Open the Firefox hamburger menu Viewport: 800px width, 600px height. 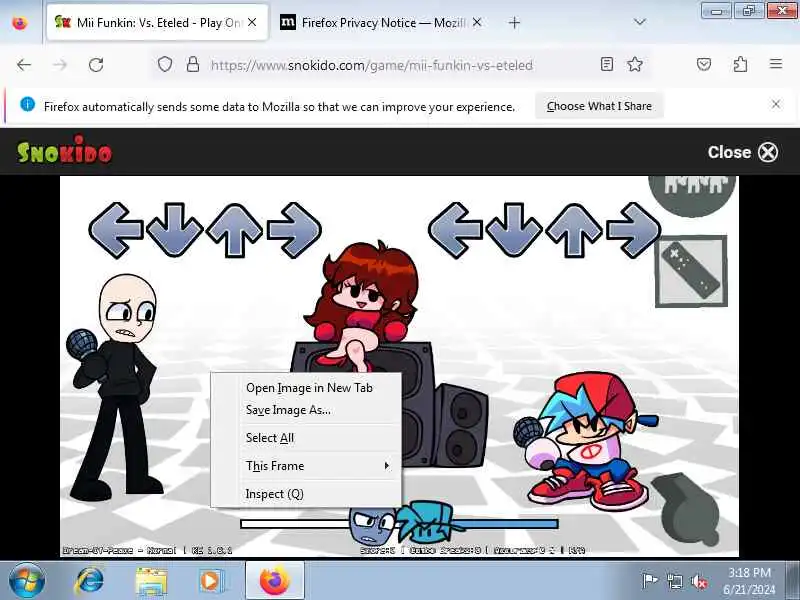(x=776, y=64)
